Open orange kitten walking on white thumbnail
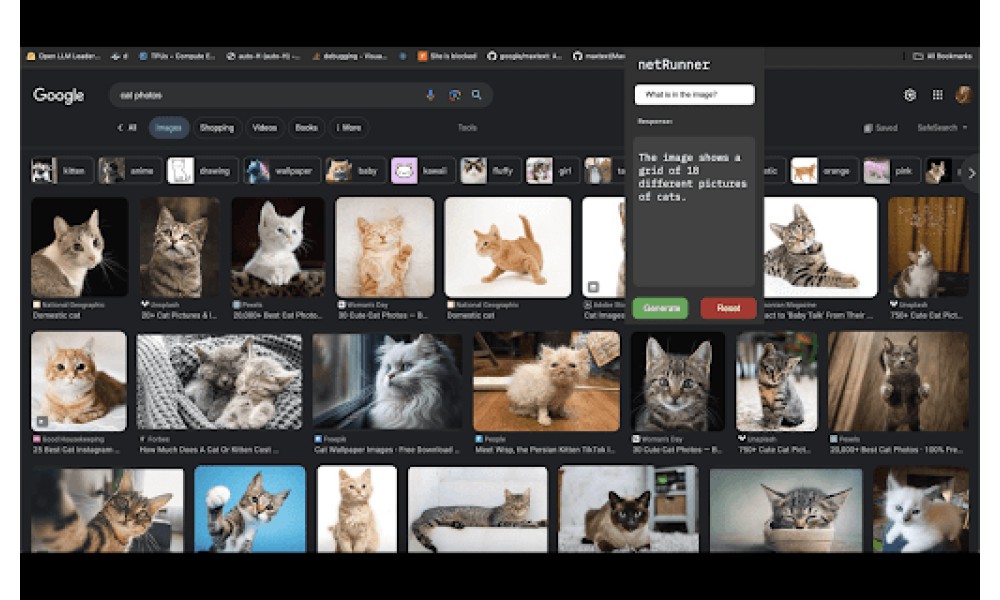The height and width of the screenshot is (600, 1000). tap(508, 247)
